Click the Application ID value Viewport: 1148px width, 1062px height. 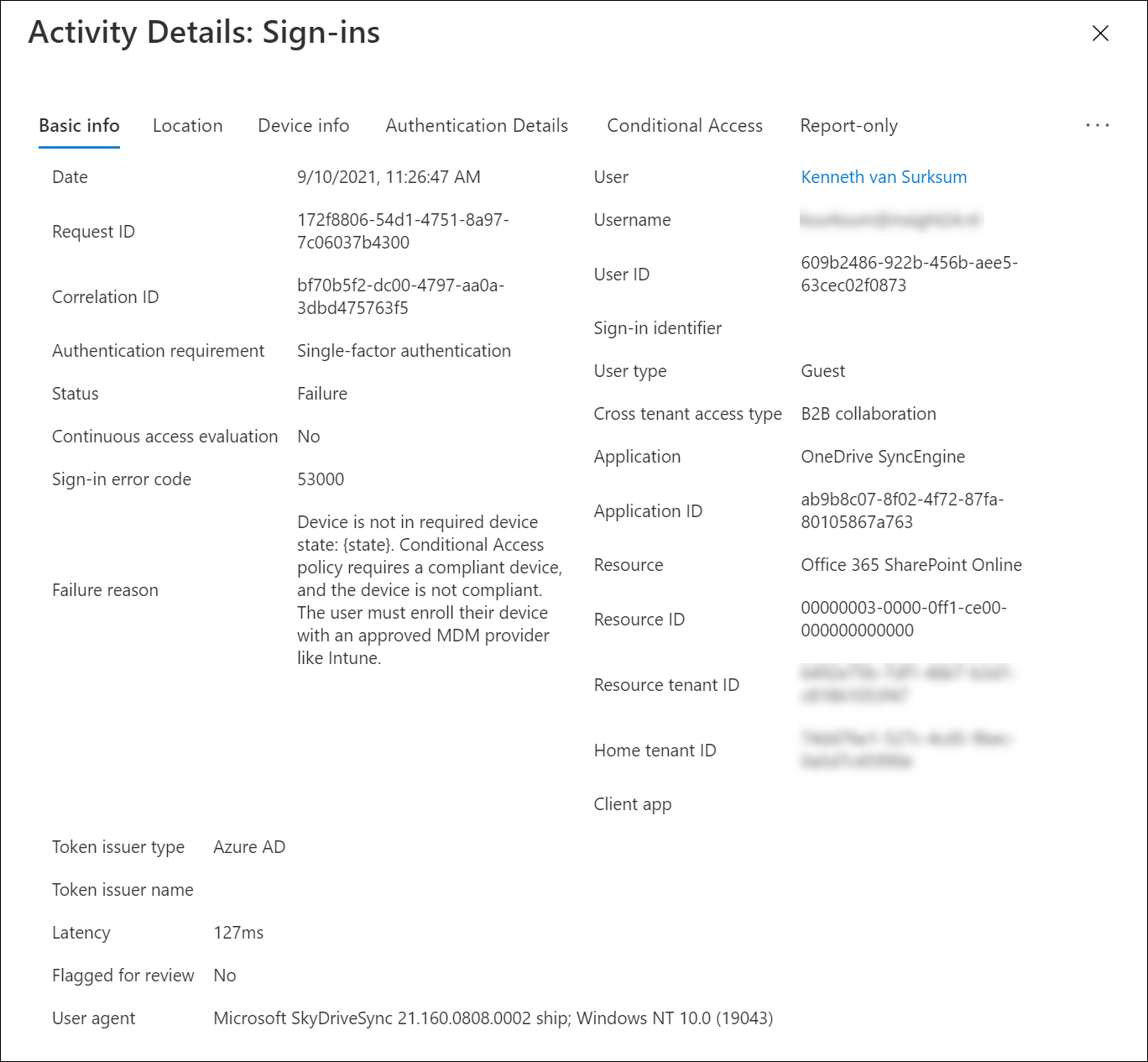(x=902, y=510)
